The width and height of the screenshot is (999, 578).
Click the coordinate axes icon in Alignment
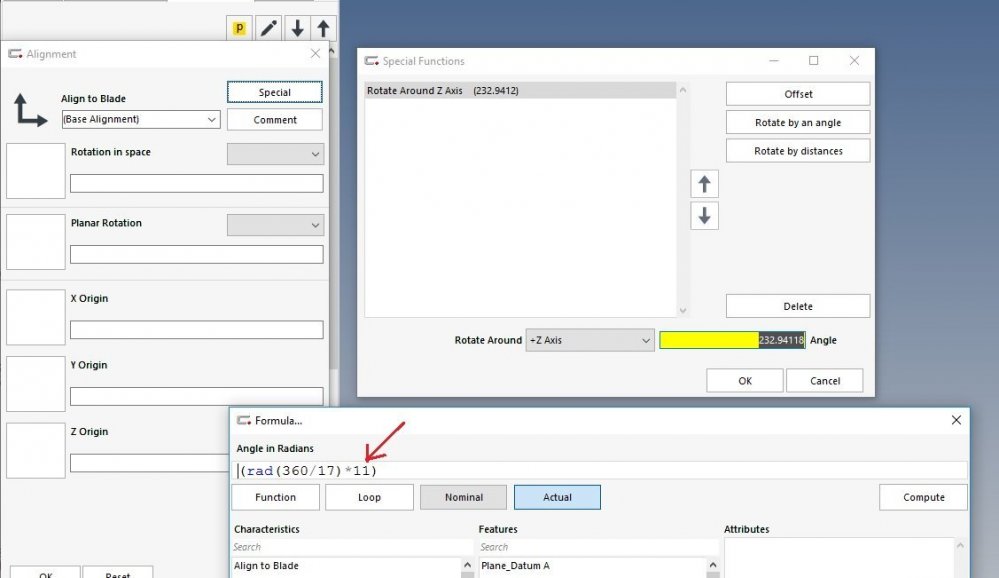point(29,109)
